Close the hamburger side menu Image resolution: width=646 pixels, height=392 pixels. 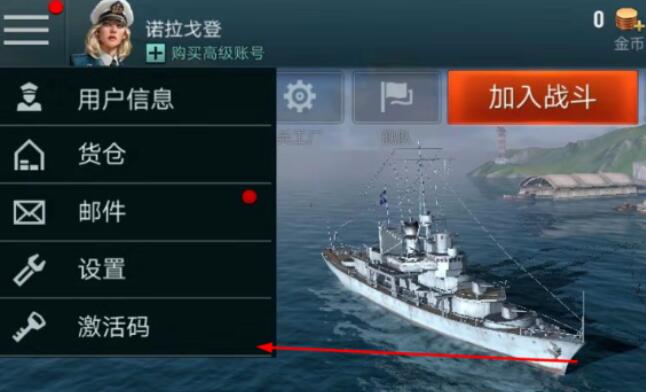click(x=26, y=30)
